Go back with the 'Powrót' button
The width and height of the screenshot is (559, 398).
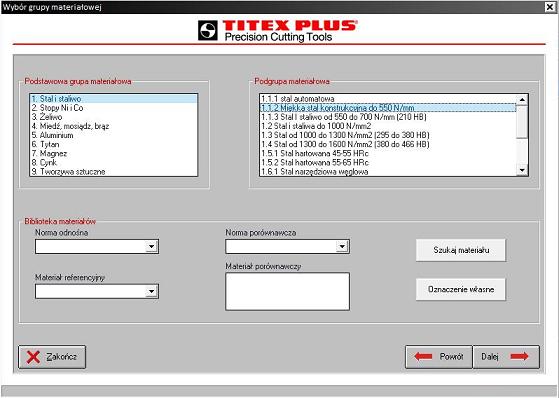point(439,357)
